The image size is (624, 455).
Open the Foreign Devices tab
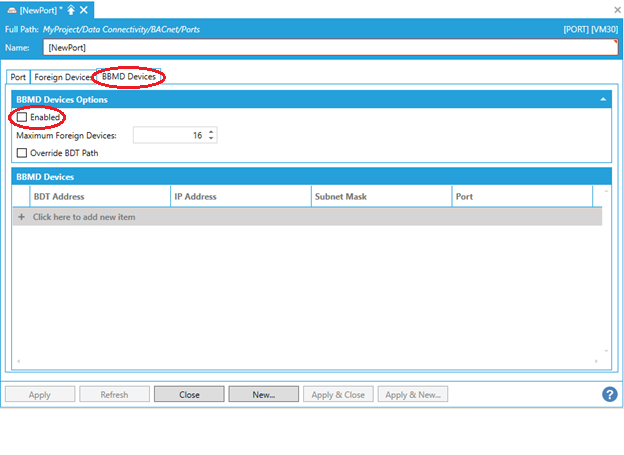(62, 77)
